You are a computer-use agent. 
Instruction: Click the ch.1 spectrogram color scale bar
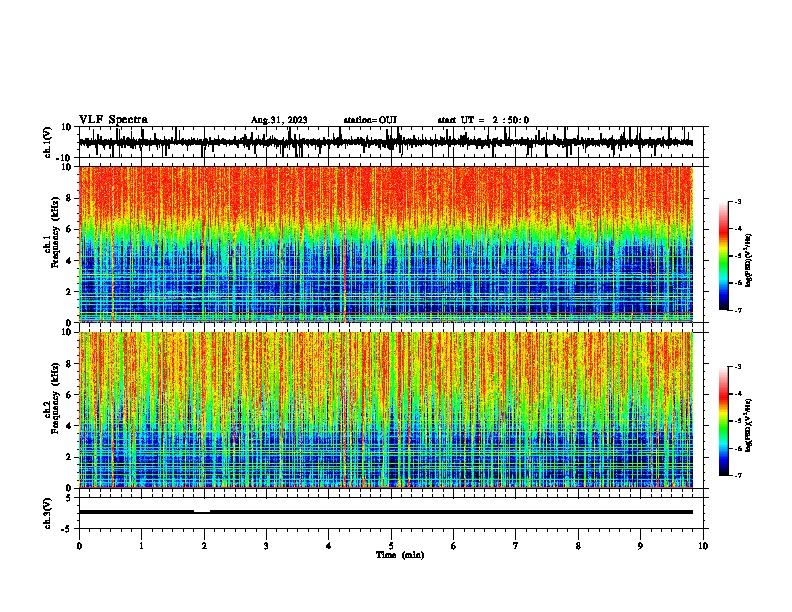(x=723, y=256)
